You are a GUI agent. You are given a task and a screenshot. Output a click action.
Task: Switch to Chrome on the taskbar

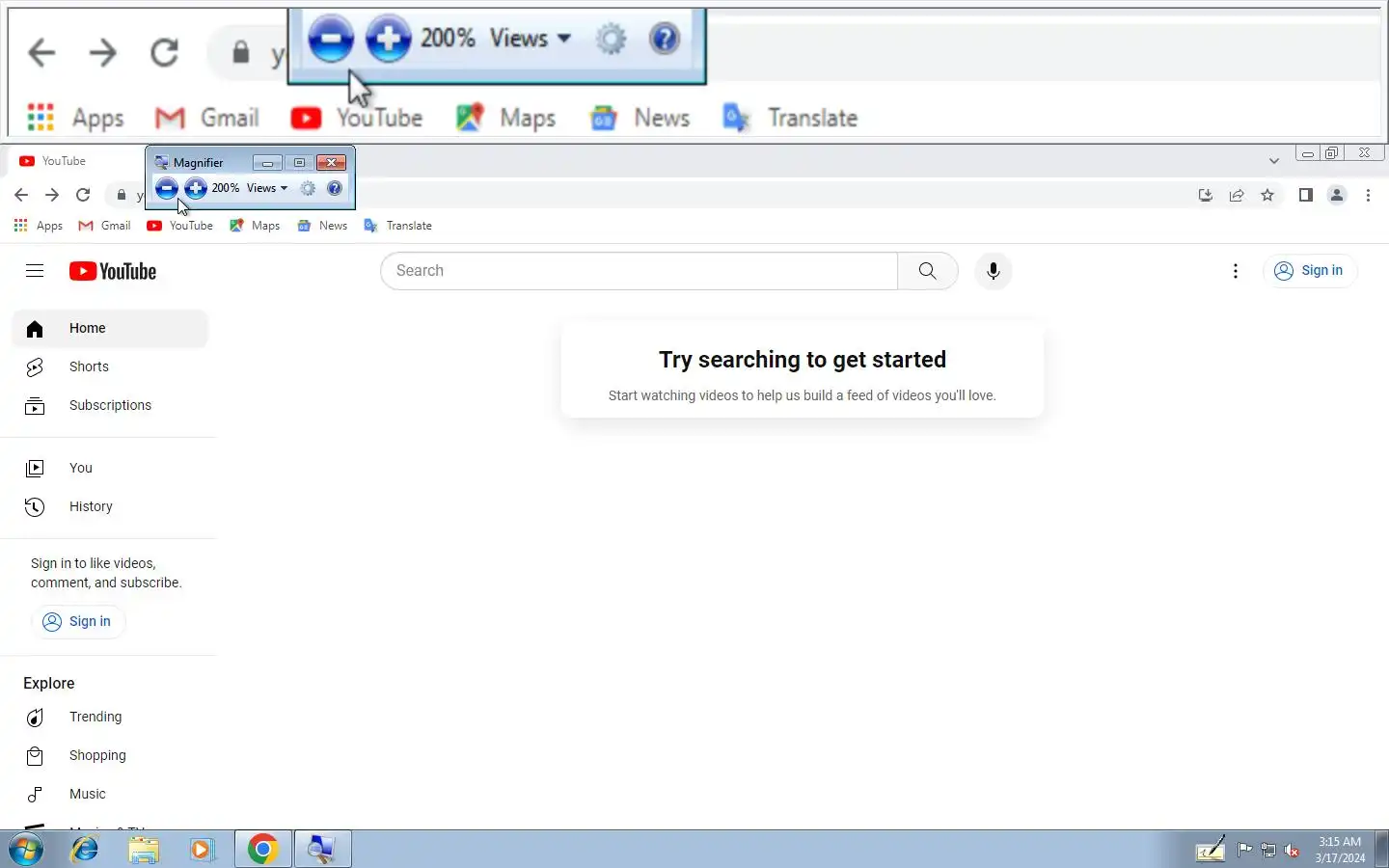coord(262,850)
